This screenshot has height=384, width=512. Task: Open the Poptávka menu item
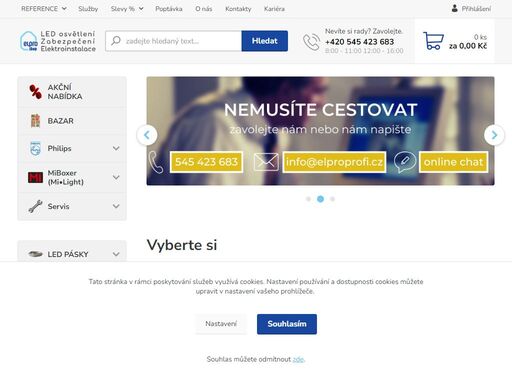tap(169, 9)
